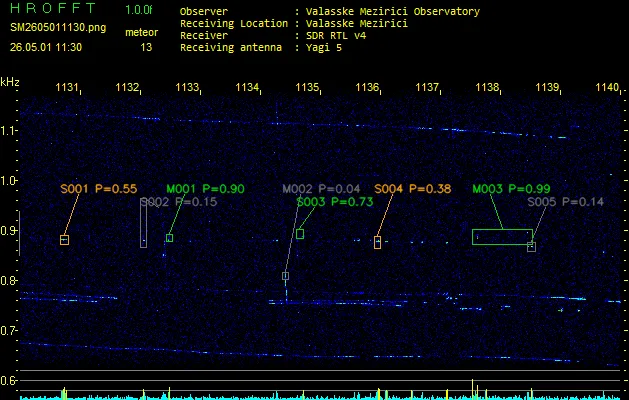This screenshot has width=629, height=400.
Task: Click the HROFFT program title
Action: (x=53, y=8)
